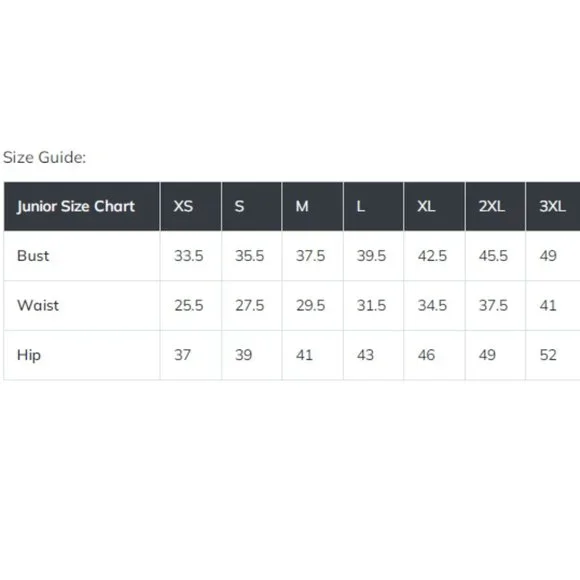Click the M size column header

pos(313,206)
